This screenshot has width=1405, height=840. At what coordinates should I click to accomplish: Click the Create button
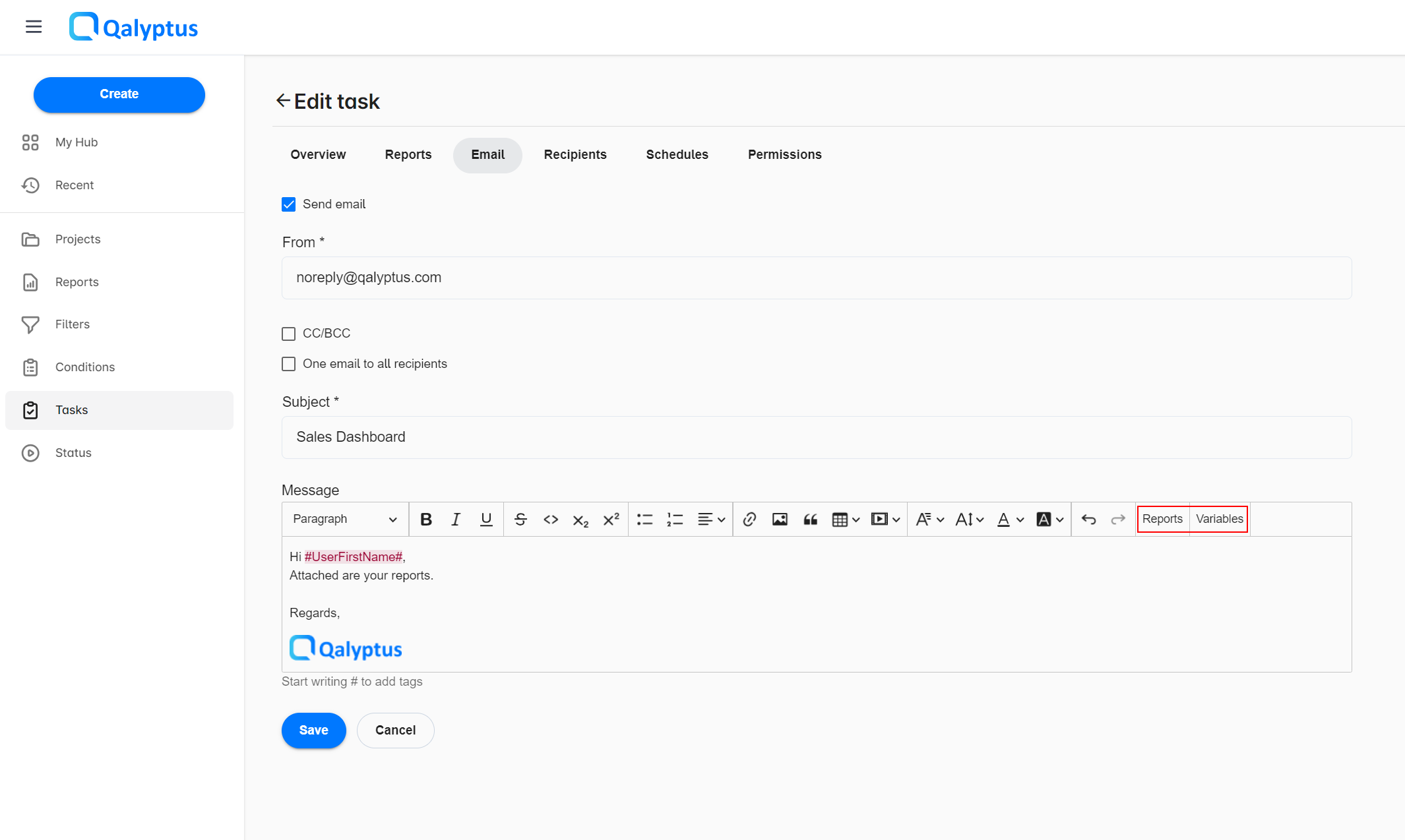tap(119, 94)
